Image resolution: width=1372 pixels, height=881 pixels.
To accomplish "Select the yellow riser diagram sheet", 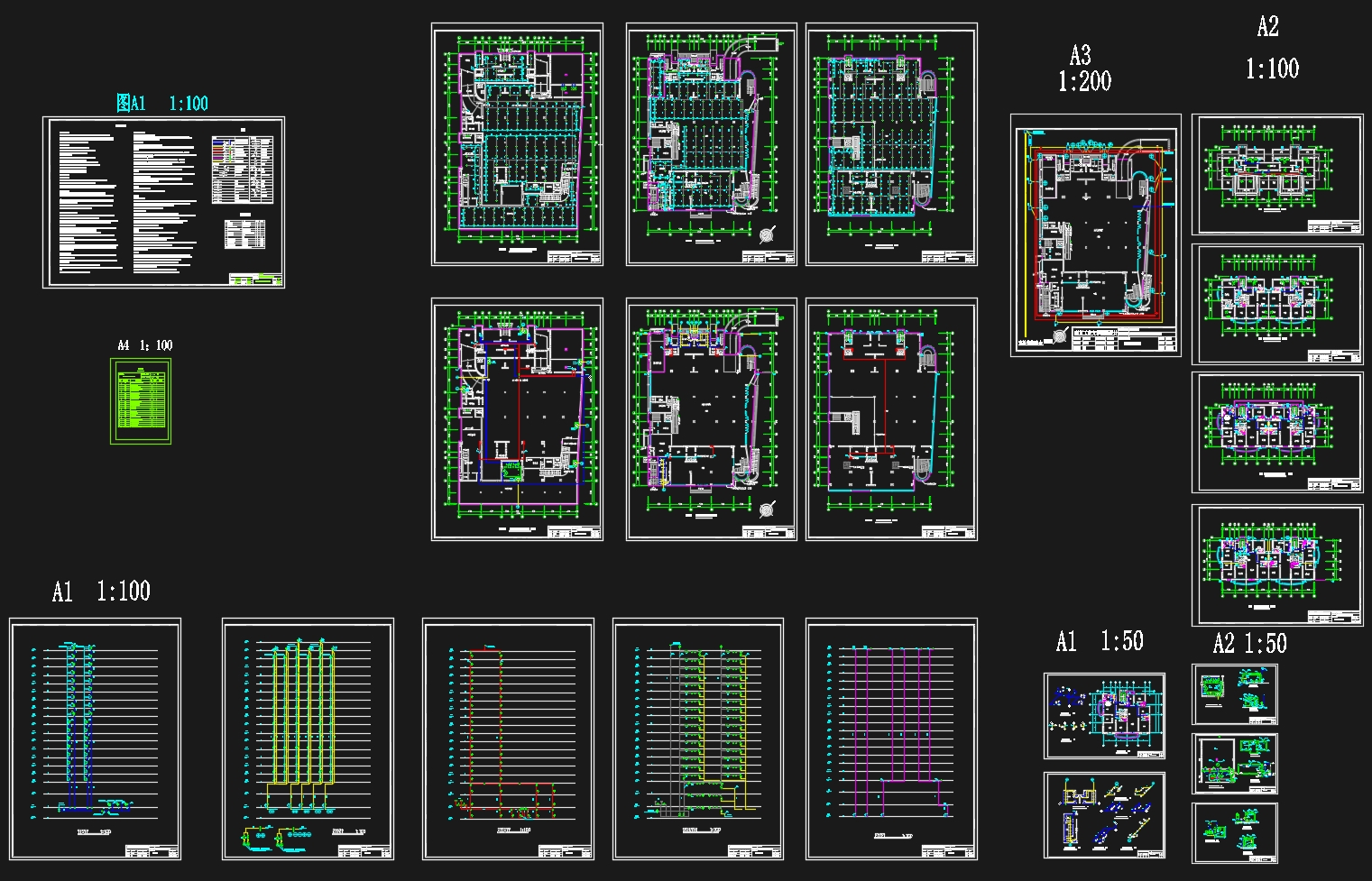I will 308,739.
